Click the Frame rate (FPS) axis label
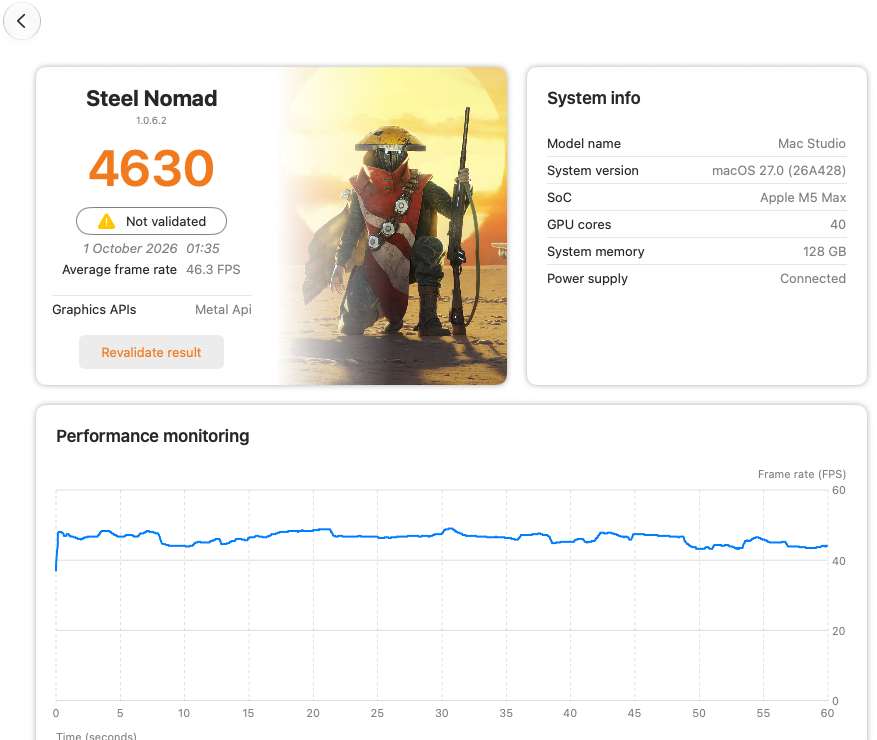This screenshot has width=877, height=740. [801, 474]
